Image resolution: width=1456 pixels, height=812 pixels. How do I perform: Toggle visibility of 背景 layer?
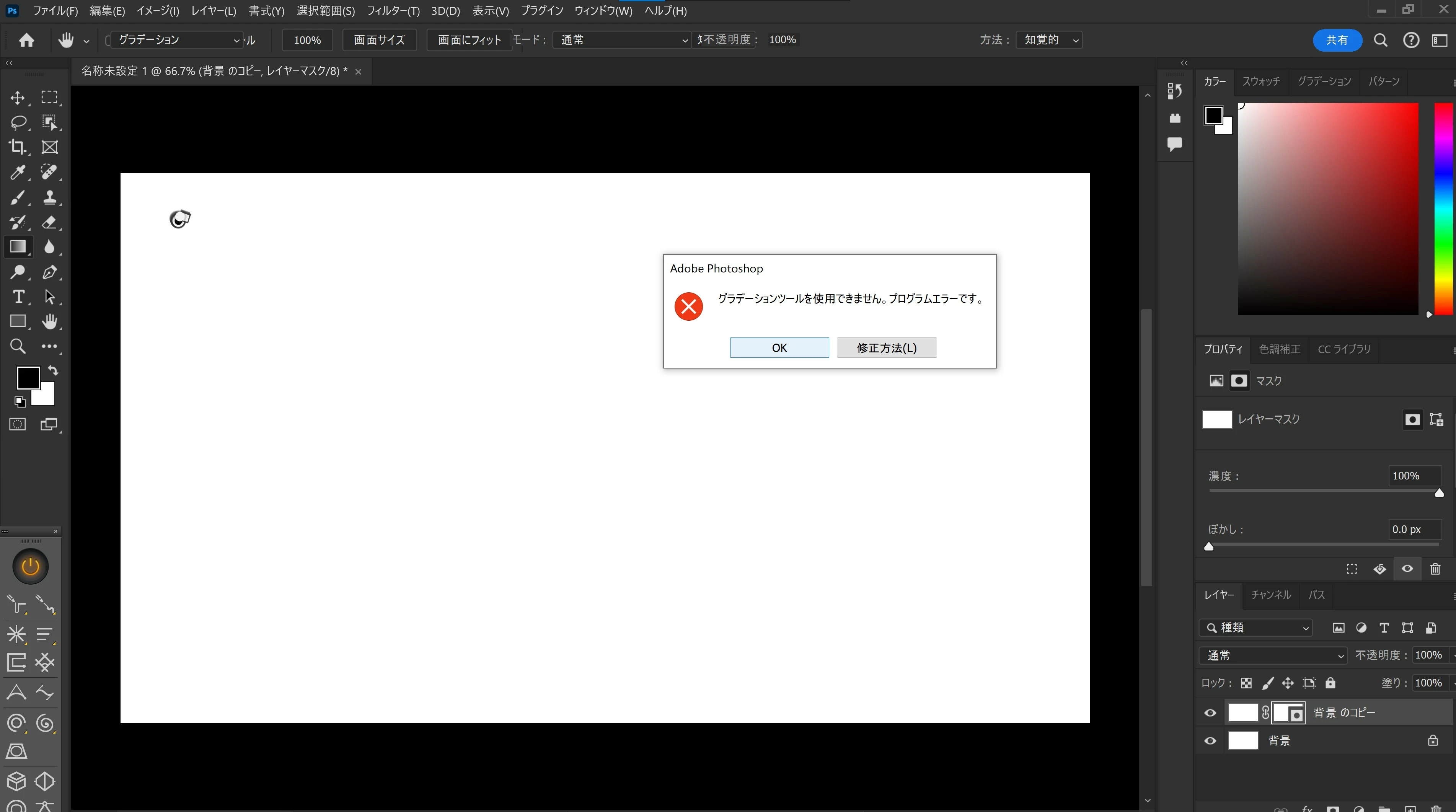(x=1210, y=741)
